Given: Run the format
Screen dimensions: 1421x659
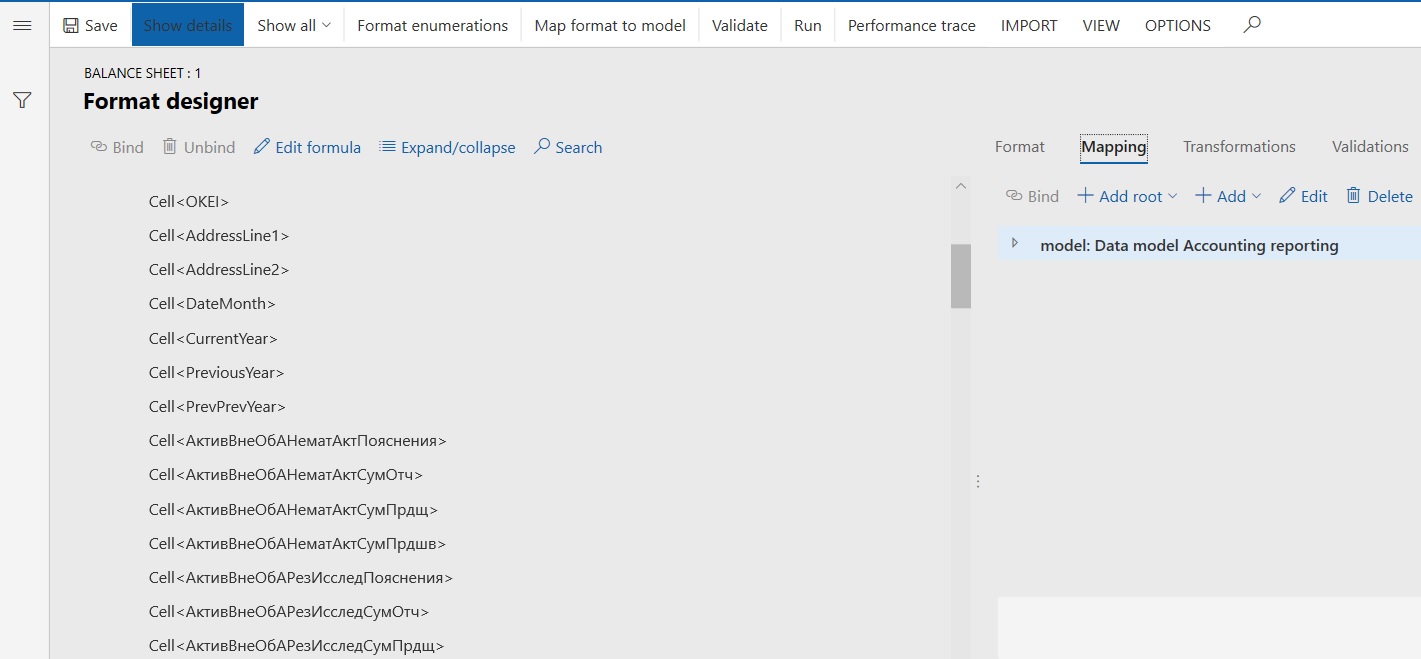Looking at the screenshot, I should tap(808, 25).
